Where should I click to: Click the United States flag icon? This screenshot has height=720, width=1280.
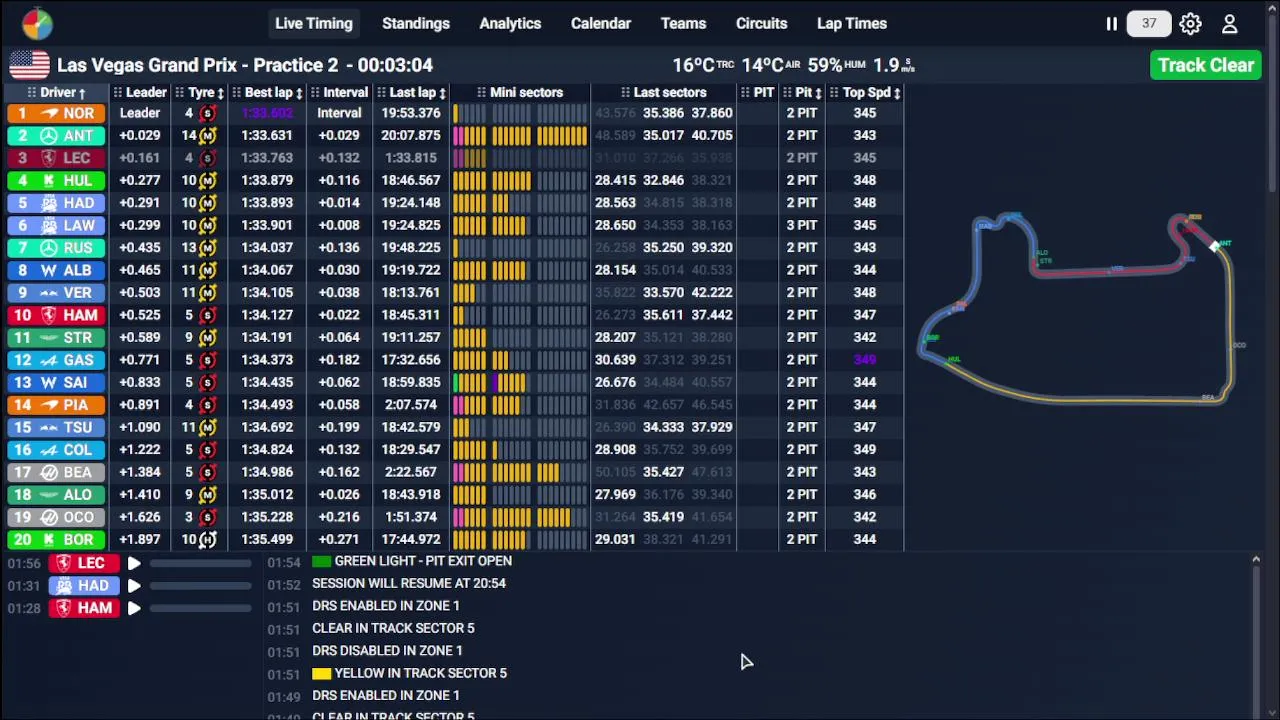(30, 65)
